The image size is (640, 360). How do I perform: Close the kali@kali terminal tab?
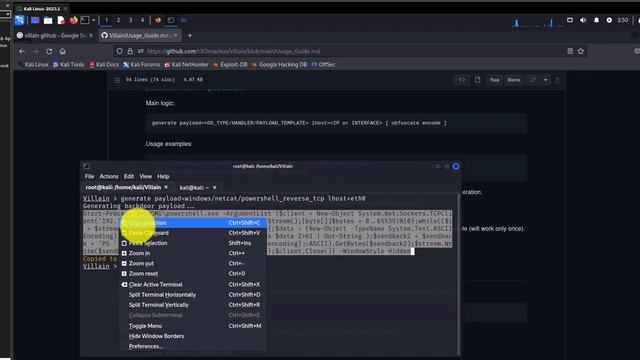(214, 188)
